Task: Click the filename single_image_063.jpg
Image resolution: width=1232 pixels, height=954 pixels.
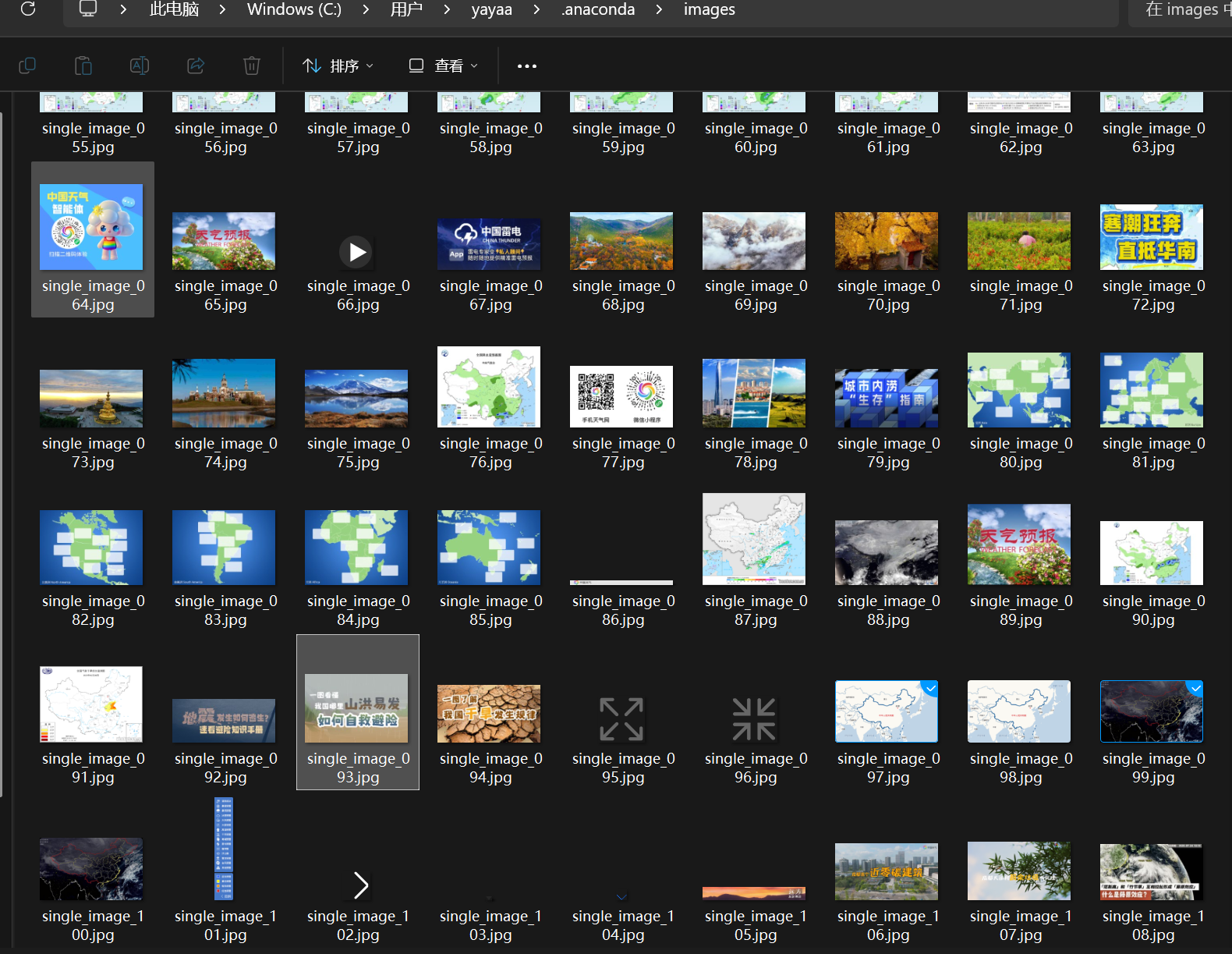Action: pyautogui.click(x=1153, y=137)
